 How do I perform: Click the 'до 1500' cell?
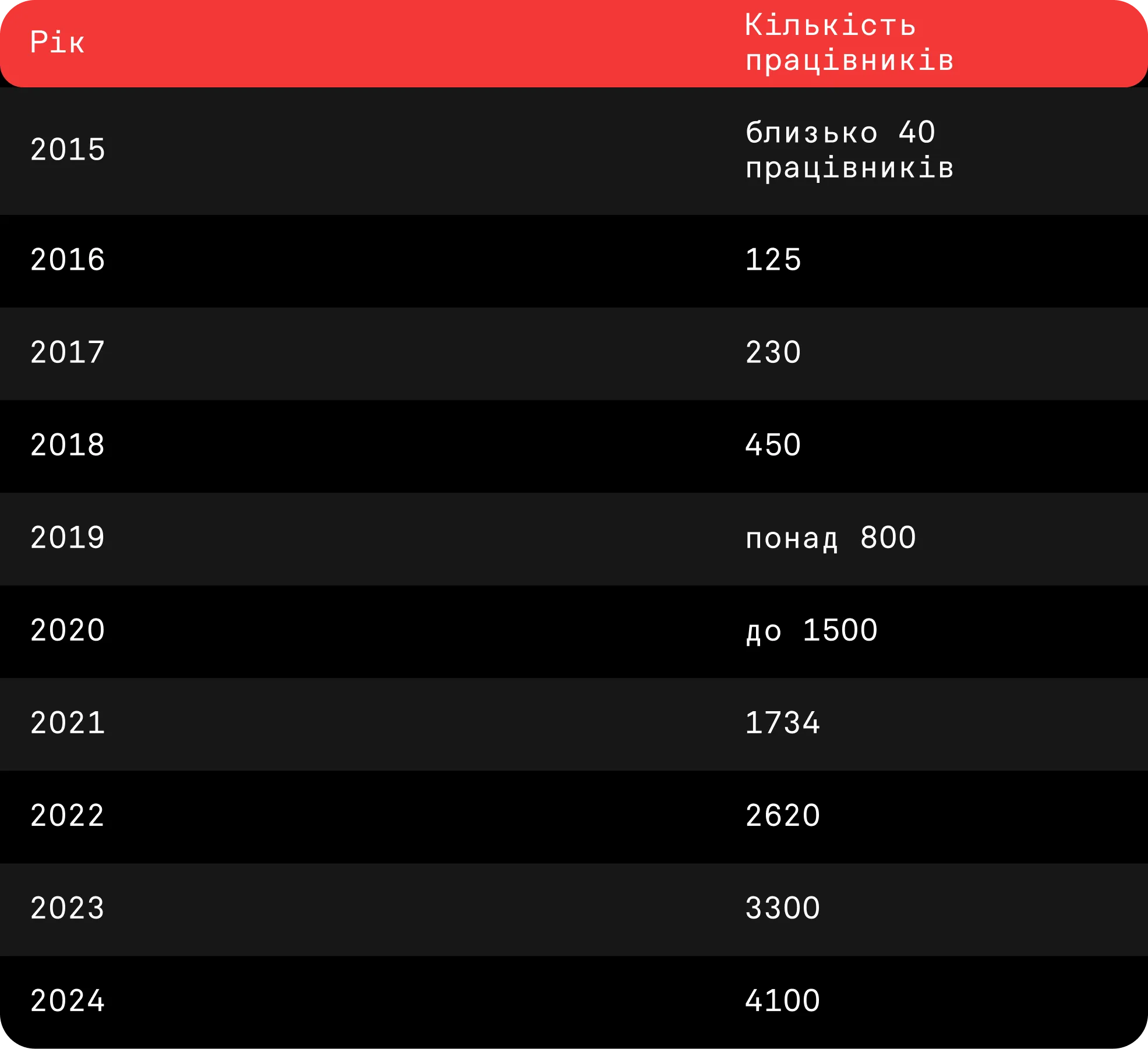coord(811,631)
